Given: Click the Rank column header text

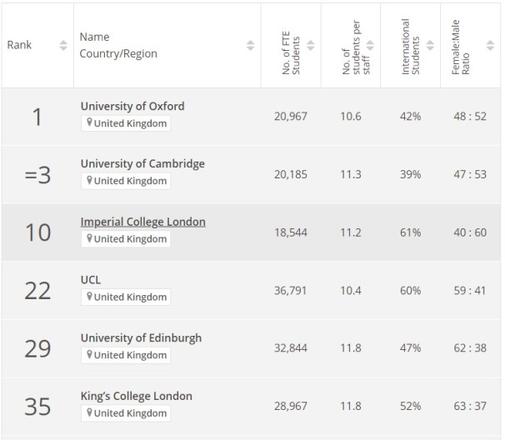Looking at the screenshot, I should tap(19, 45).
